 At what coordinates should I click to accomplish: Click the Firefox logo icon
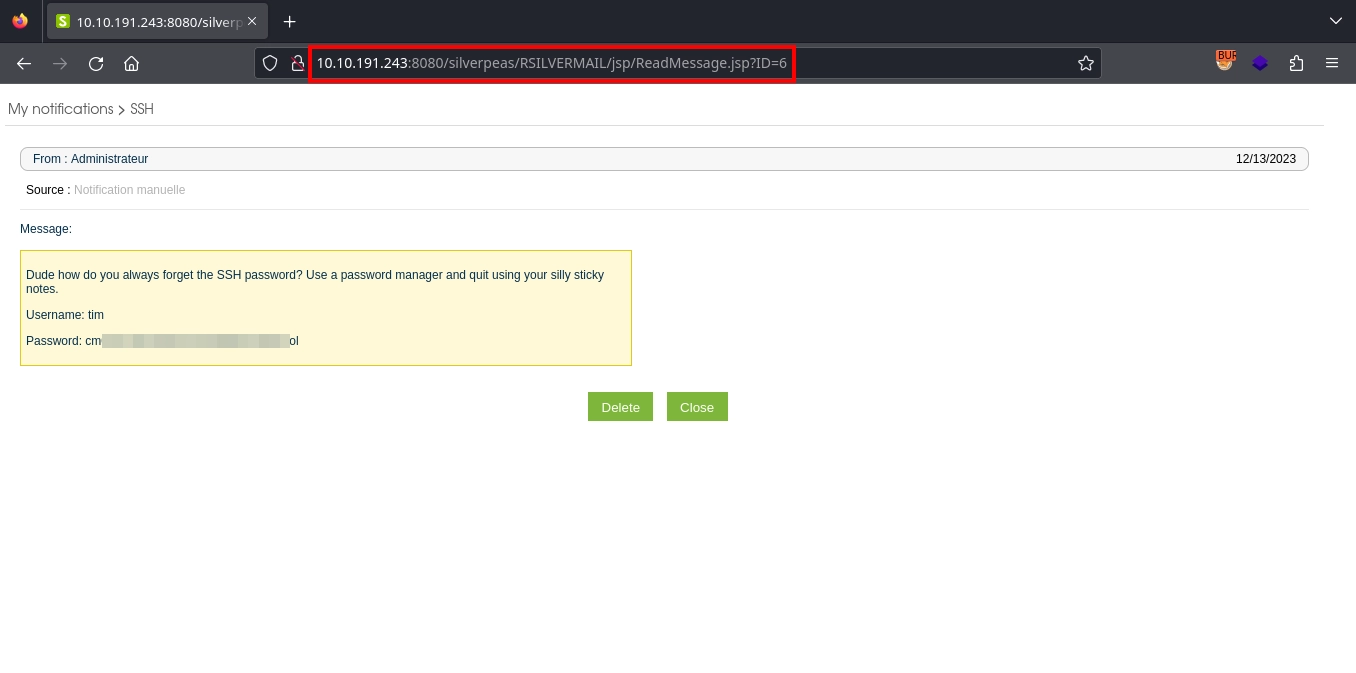click(20, 21)
